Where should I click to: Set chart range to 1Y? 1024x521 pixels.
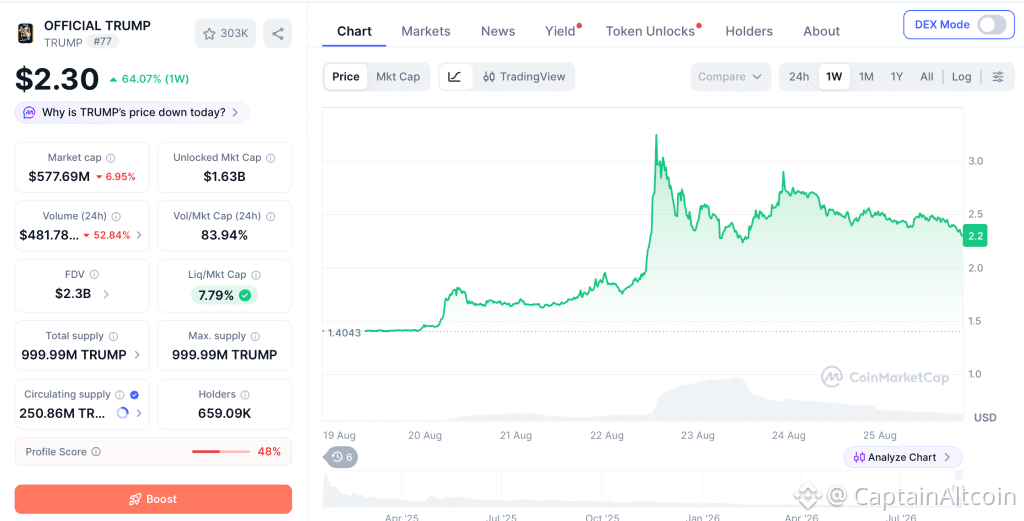[897, 76]
